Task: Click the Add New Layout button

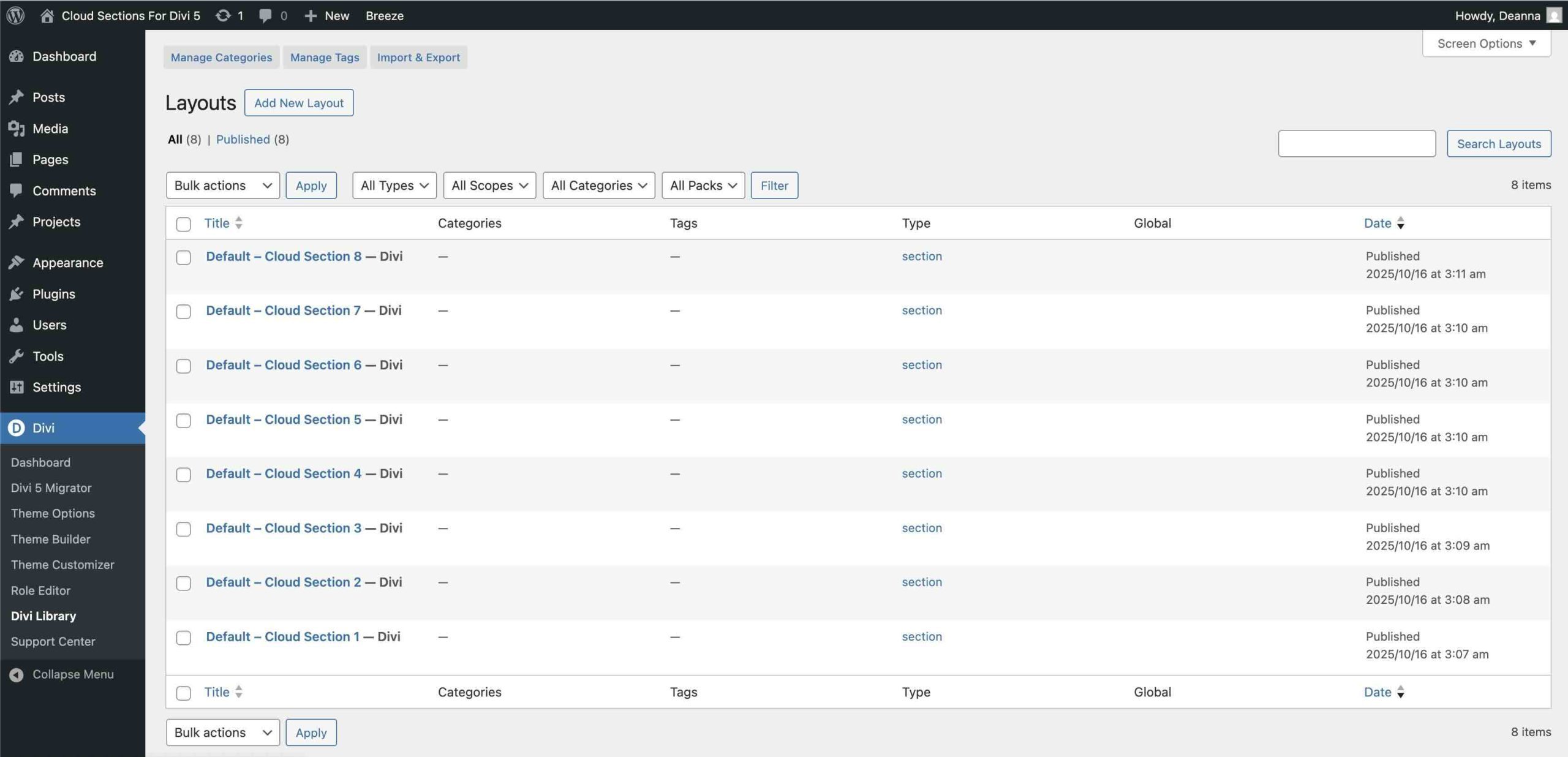Action: click(299, 102)
